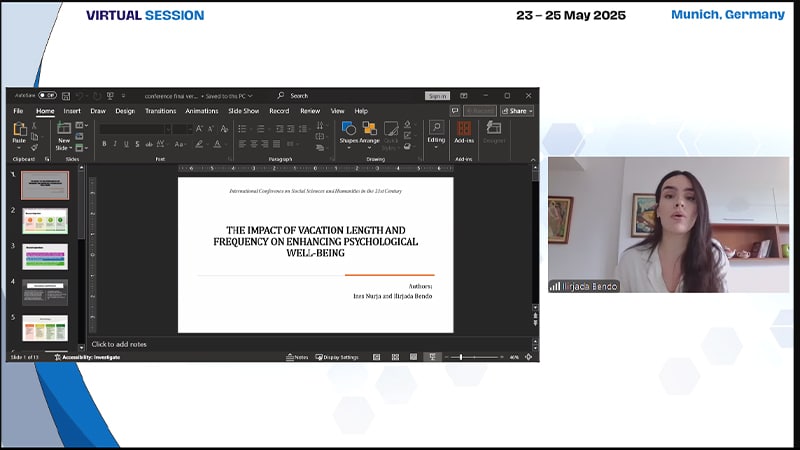Image resolution: width=800 pixels, height=450 pixels.
Task: Open Display Settings in status bar
Action: point(337,357)
